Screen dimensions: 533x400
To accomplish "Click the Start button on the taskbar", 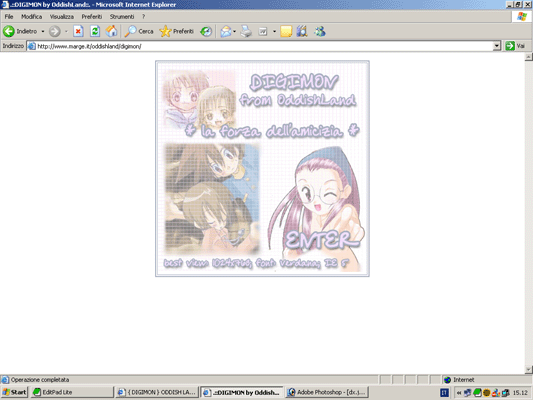I will (14, 392).
